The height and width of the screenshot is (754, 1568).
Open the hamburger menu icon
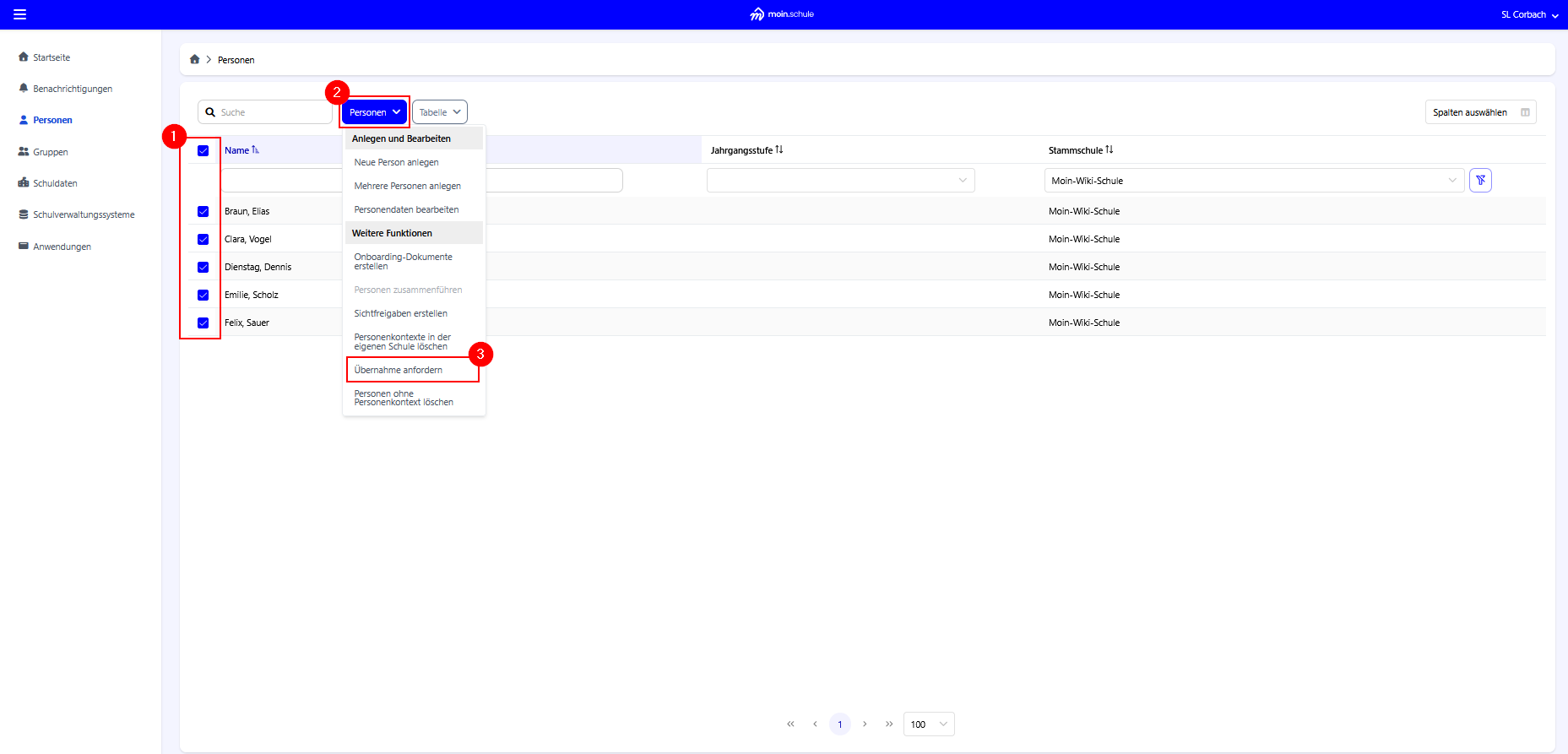coord(19,14)
